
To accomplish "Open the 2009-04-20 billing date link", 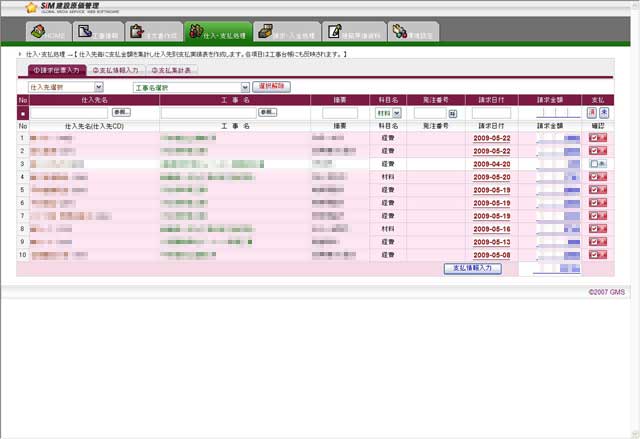I will click(x=491, y=164).
